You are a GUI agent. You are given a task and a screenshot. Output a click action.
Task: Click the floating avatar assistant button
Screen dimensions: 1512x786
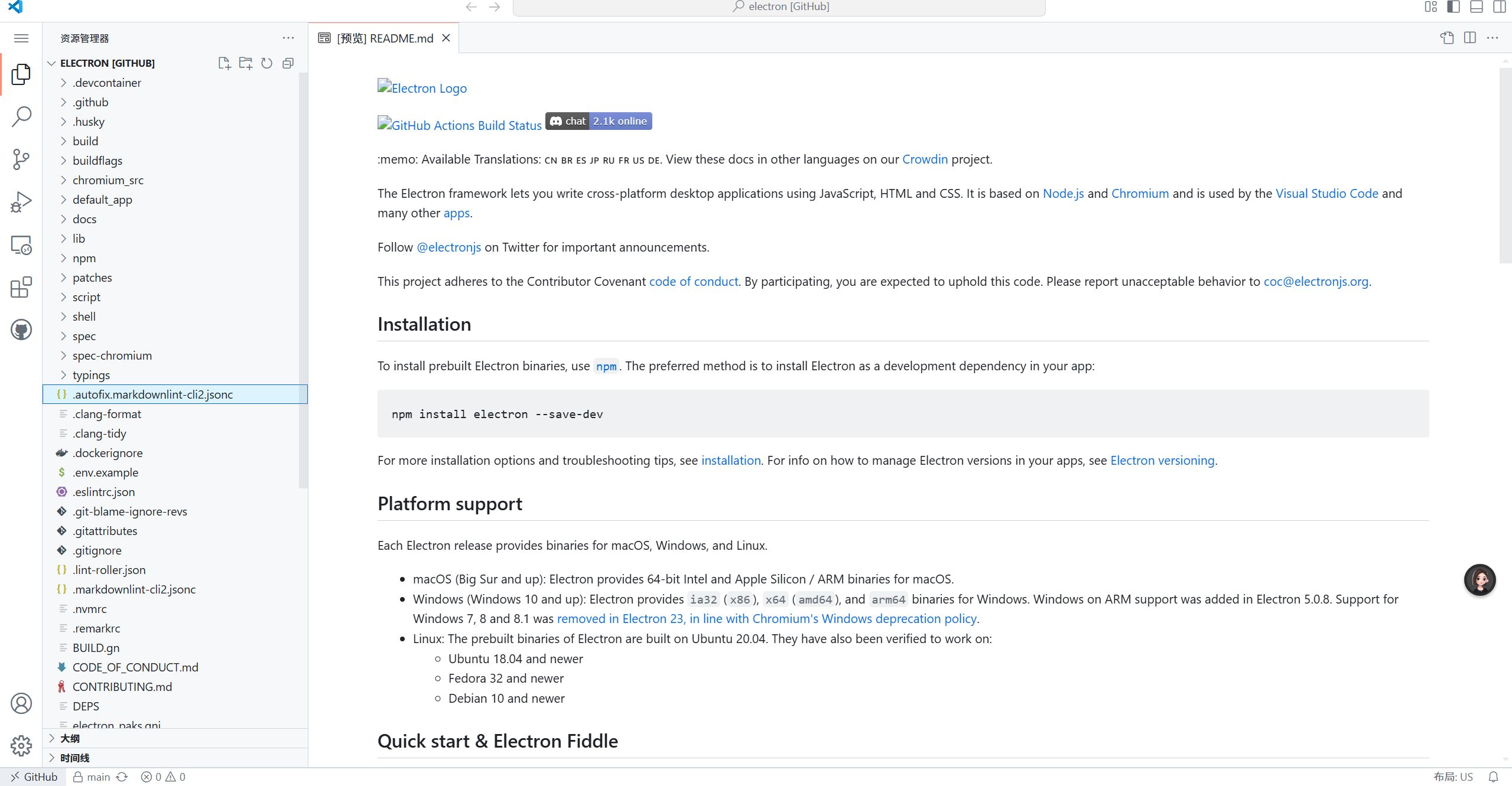[1480, 580]
